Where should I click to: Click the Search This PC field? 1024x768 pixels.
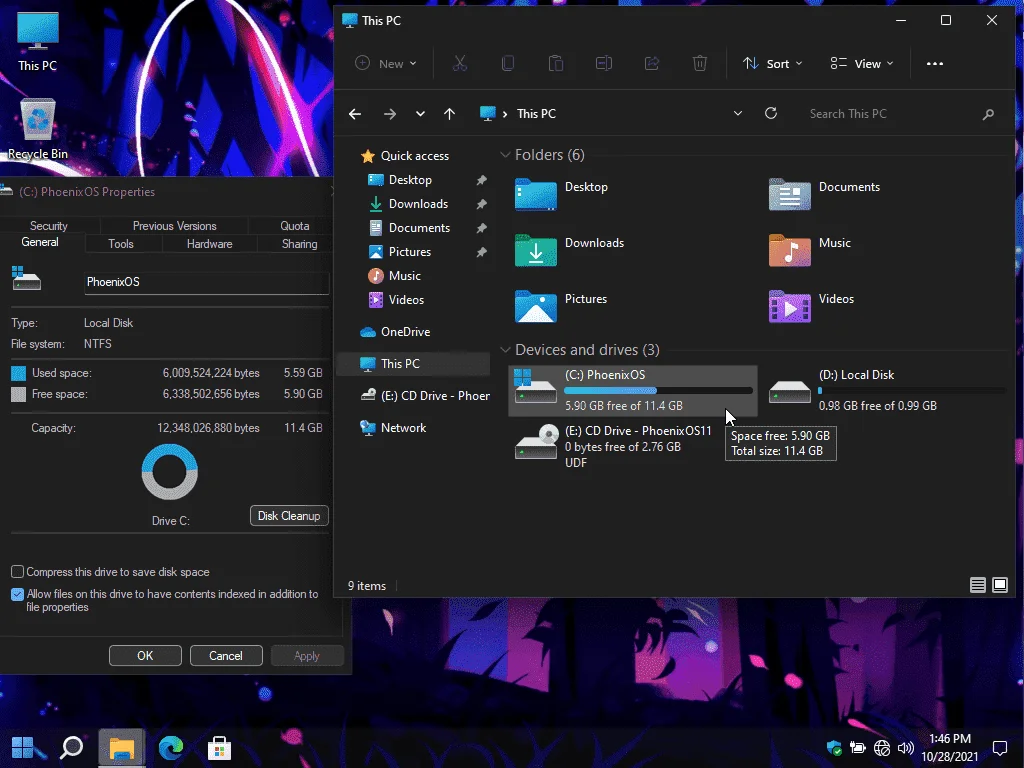pyautogui.click(x=892, y=114)
